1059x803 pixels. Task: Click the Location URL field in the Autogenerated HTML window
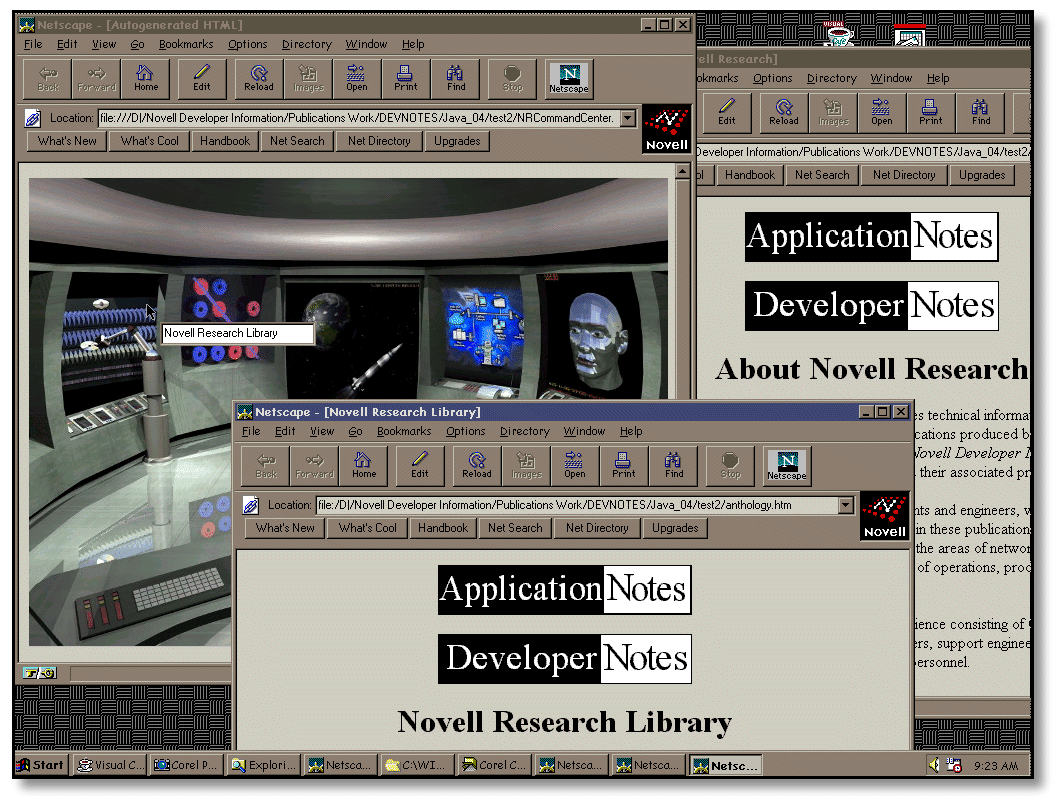358,118
